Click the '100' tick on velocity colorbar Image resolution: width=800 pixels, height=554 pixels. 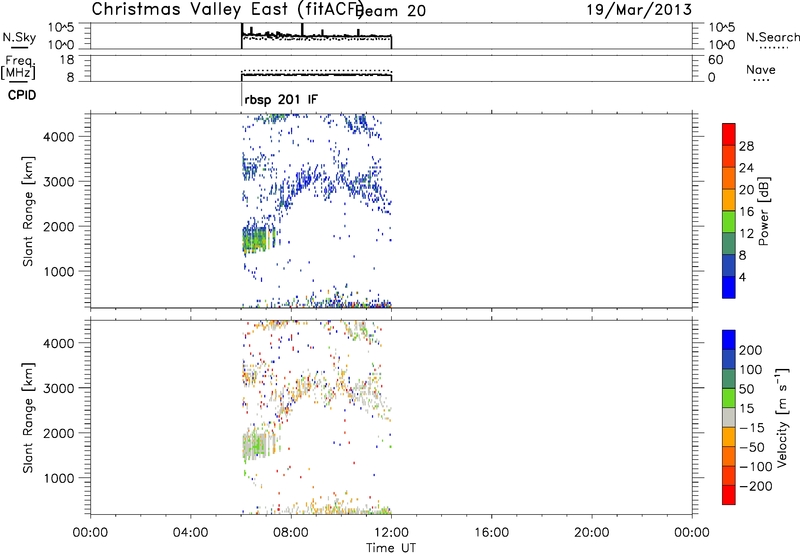[x=751, y=370]
